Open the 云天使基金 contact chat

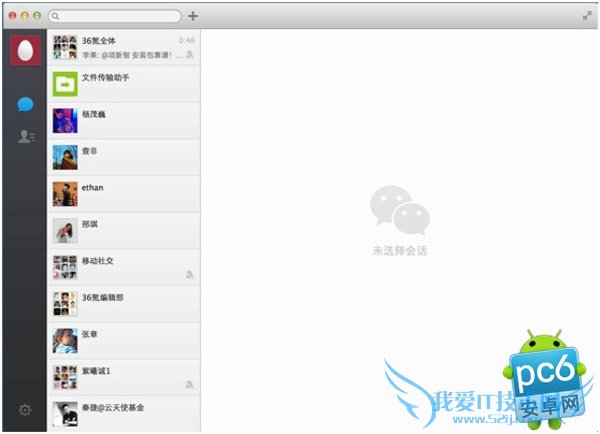[124, 414]
